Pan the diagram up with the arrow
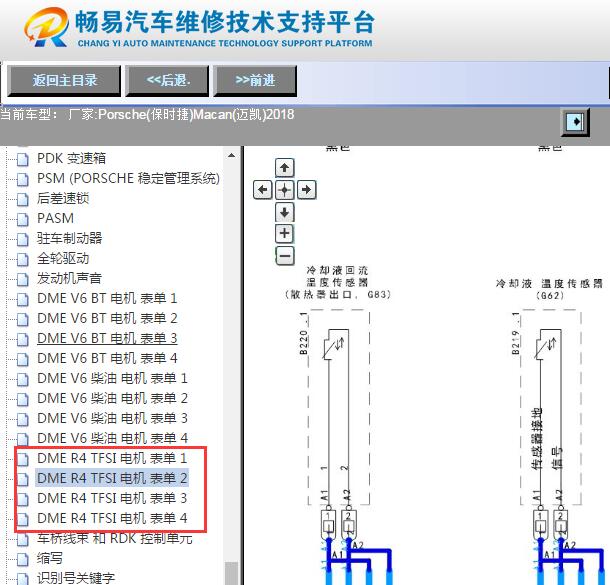The width and height of the screenshot is (610, 585). (284, 168)
